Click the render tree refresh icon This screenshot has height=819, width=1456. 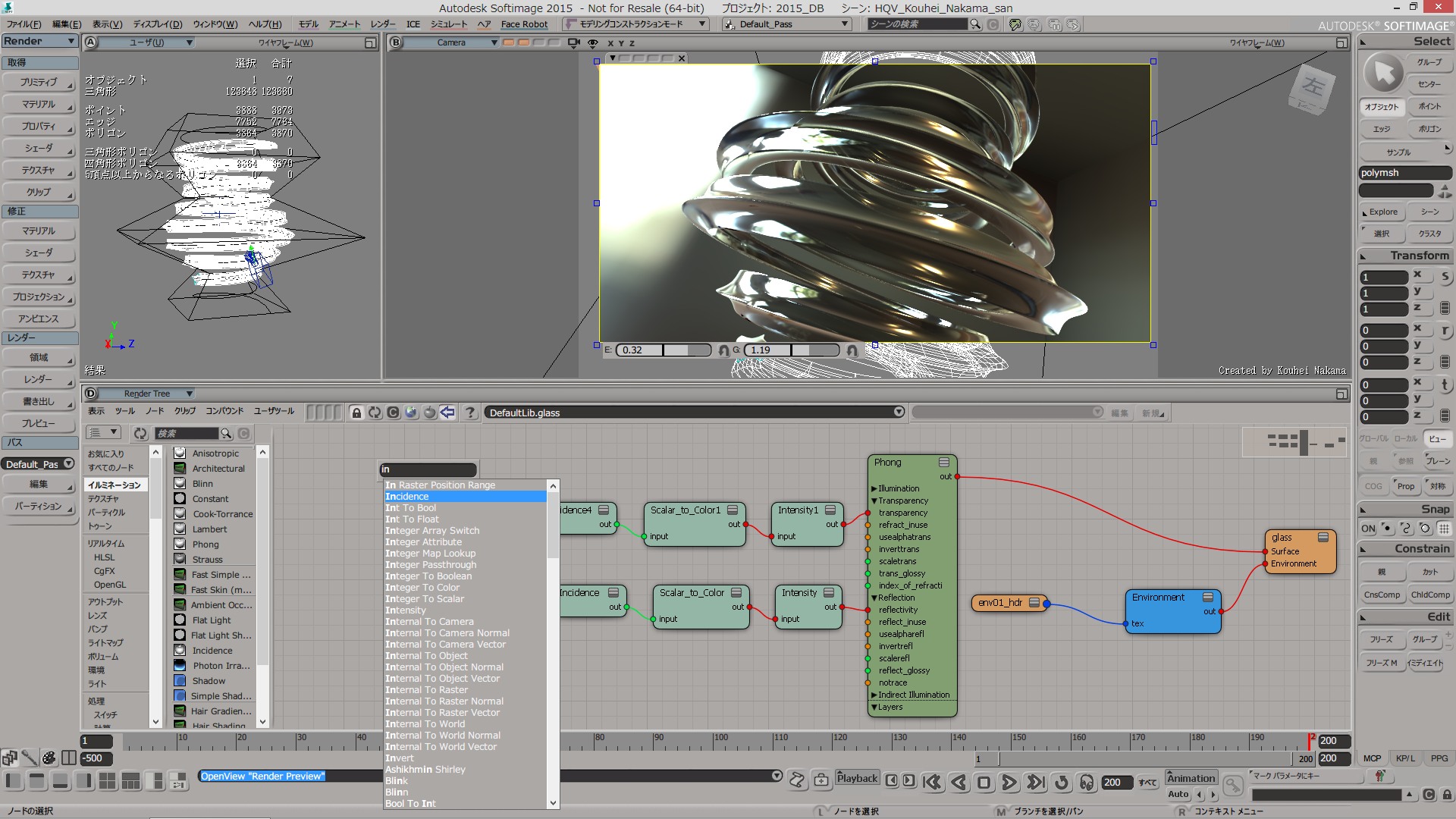pyautogui.click(x=375, y=413)
